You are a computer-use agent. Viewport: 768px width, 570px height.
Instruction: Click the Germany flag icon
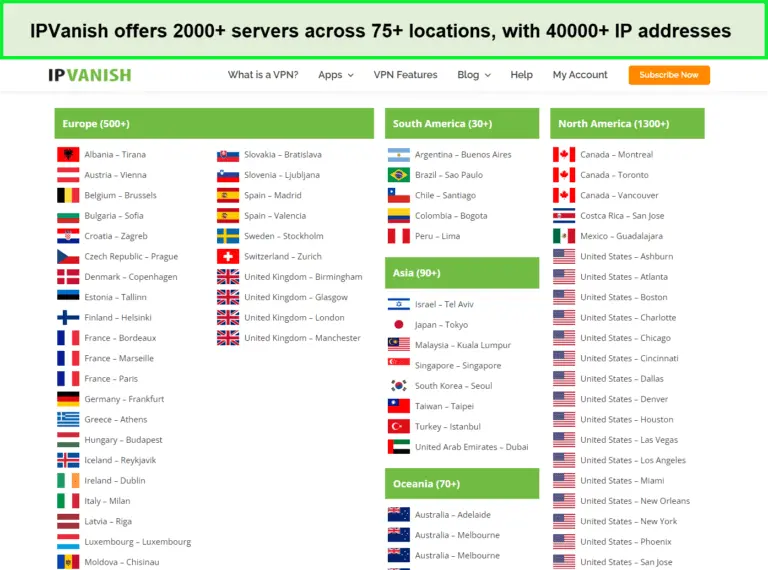[x=68, y=399]
